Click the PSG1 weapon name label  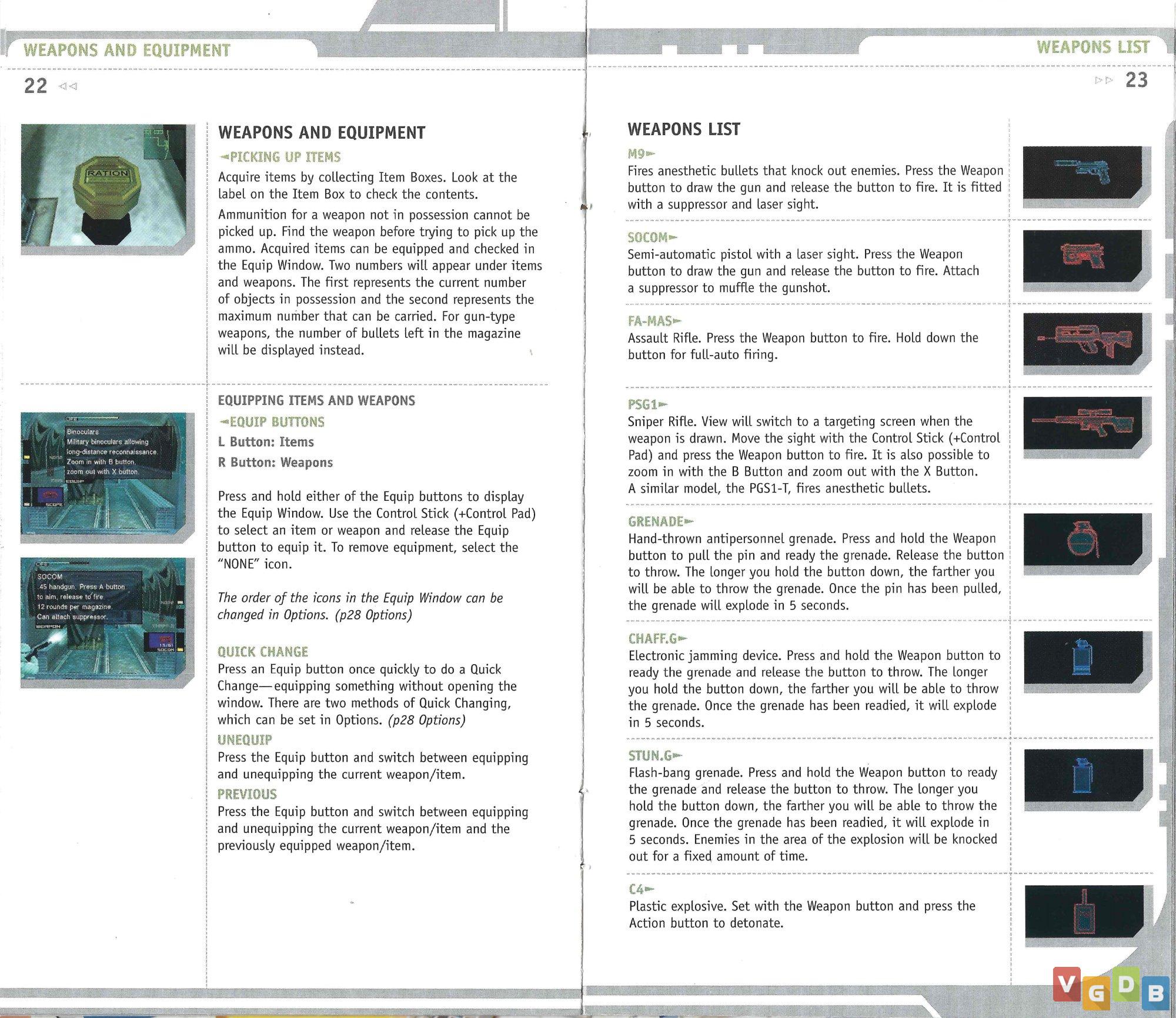pyautogui.click(x=647, y=404)
